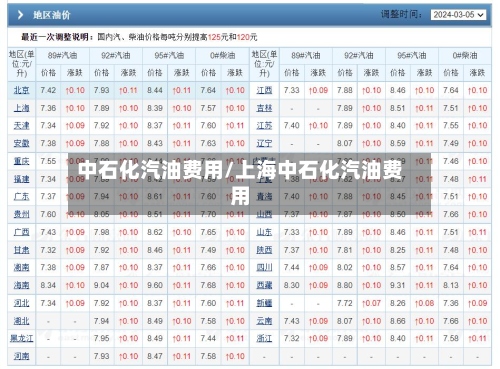
Task: Click 7.36 price in the 上海 row
Action: [48, 108]
